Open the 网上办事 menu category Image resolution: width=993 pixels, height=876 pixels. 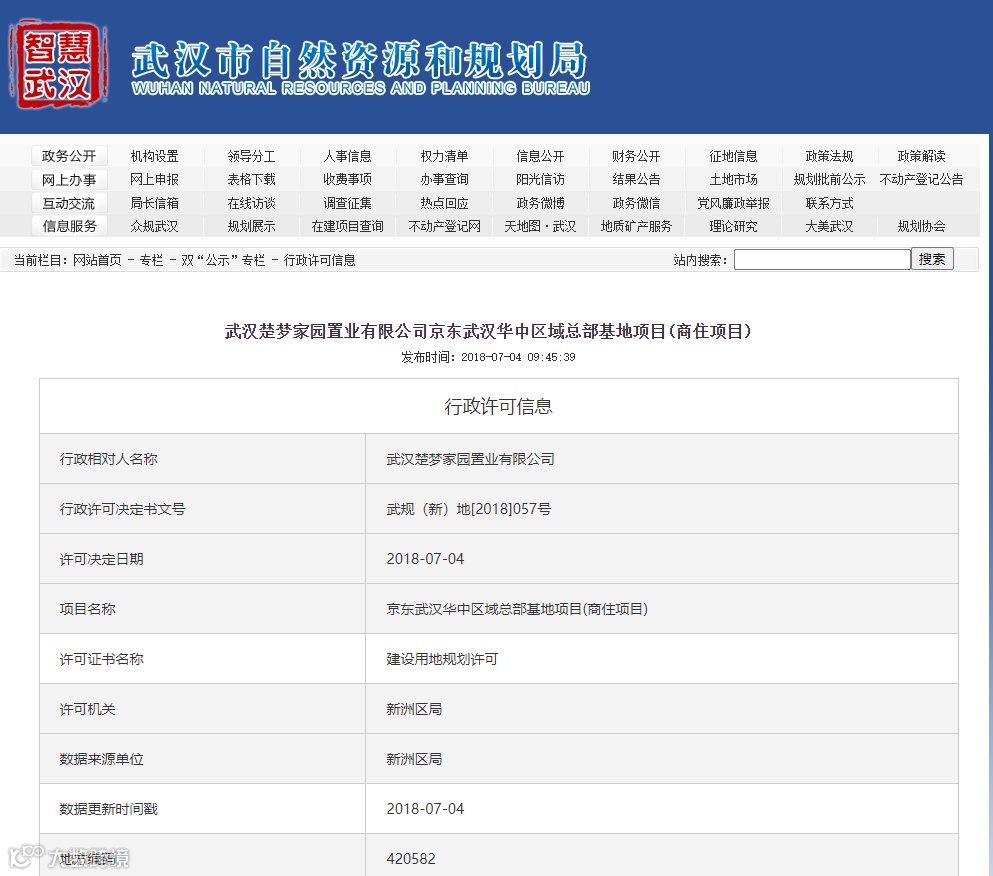[69, 180]
